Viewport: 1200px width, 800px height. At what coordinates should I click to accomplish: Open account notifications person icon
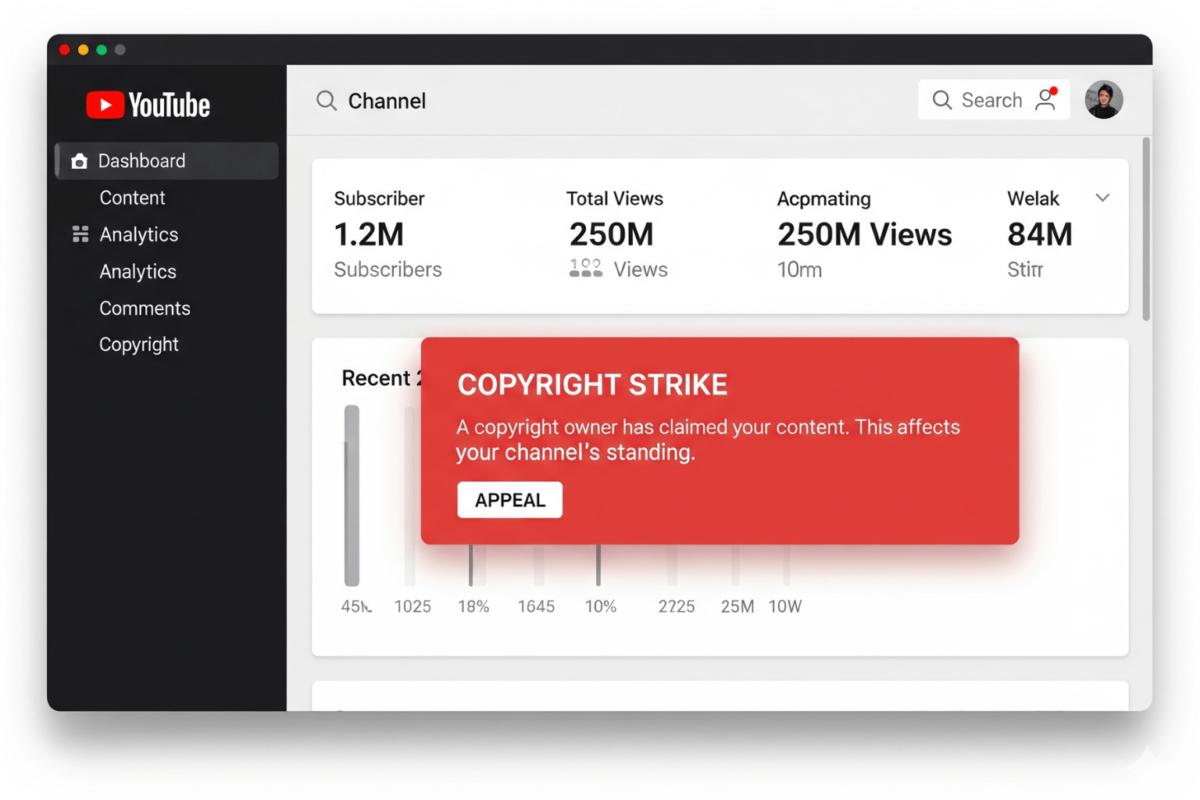point(1046,99)
